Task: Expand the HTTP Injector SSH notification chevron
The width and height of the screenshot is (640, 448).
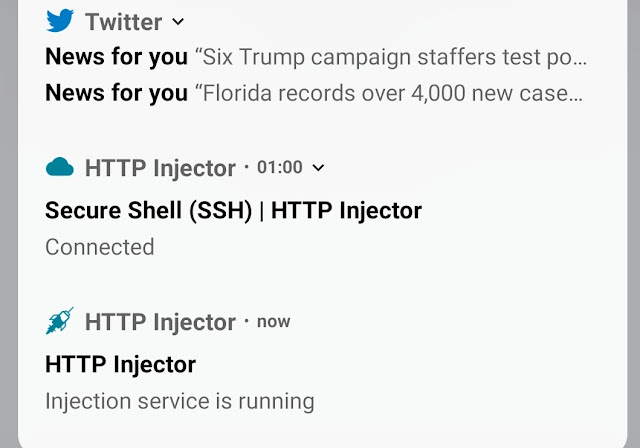Action: click(318, 167)
